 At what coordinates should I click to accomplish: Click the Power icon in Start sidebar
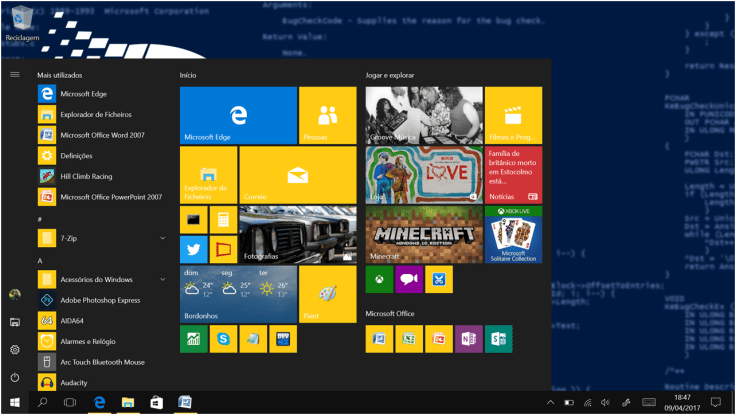pyautogui.click(x=15, y=377)
